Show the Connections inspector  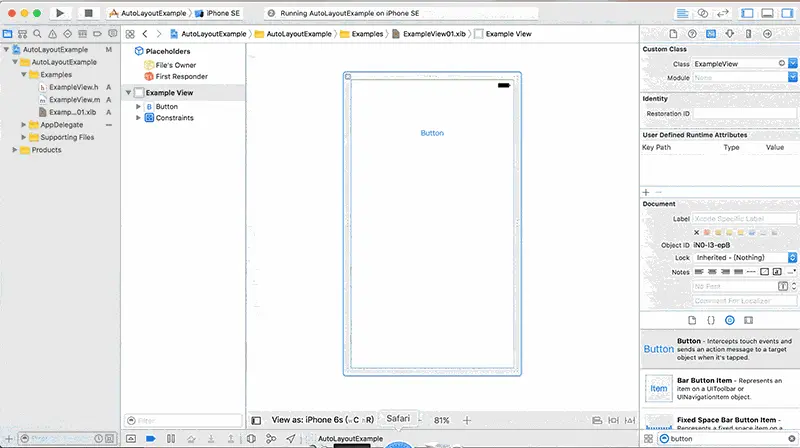767,34
